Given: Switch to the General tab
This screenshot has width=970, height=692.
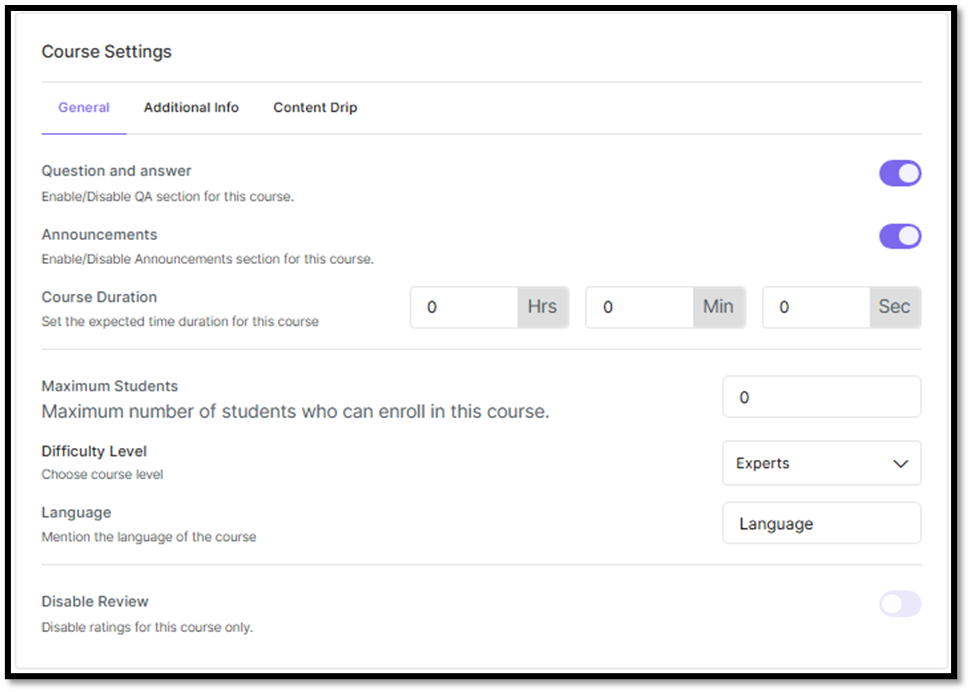Looking at the screenshot, I should 84,108.
